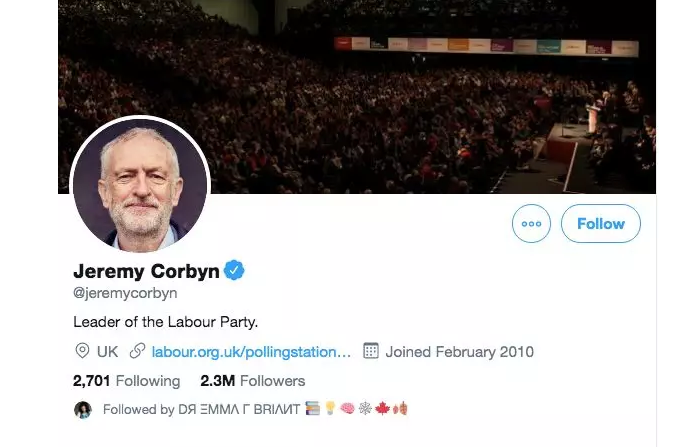
Task: Click the Follow button
Action: click(600, 224)
